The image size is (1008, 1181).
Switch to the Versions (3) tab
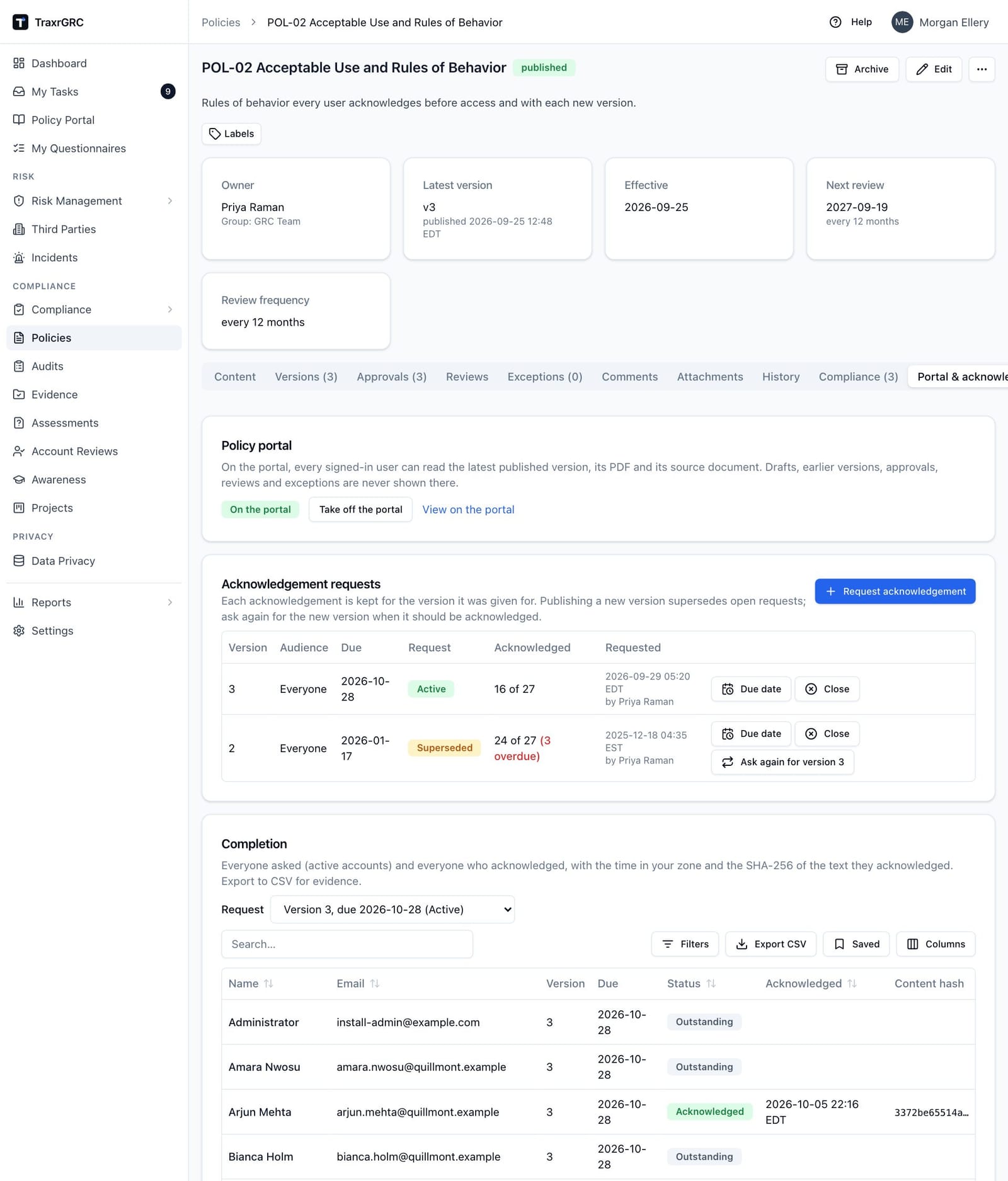[306, 377]
